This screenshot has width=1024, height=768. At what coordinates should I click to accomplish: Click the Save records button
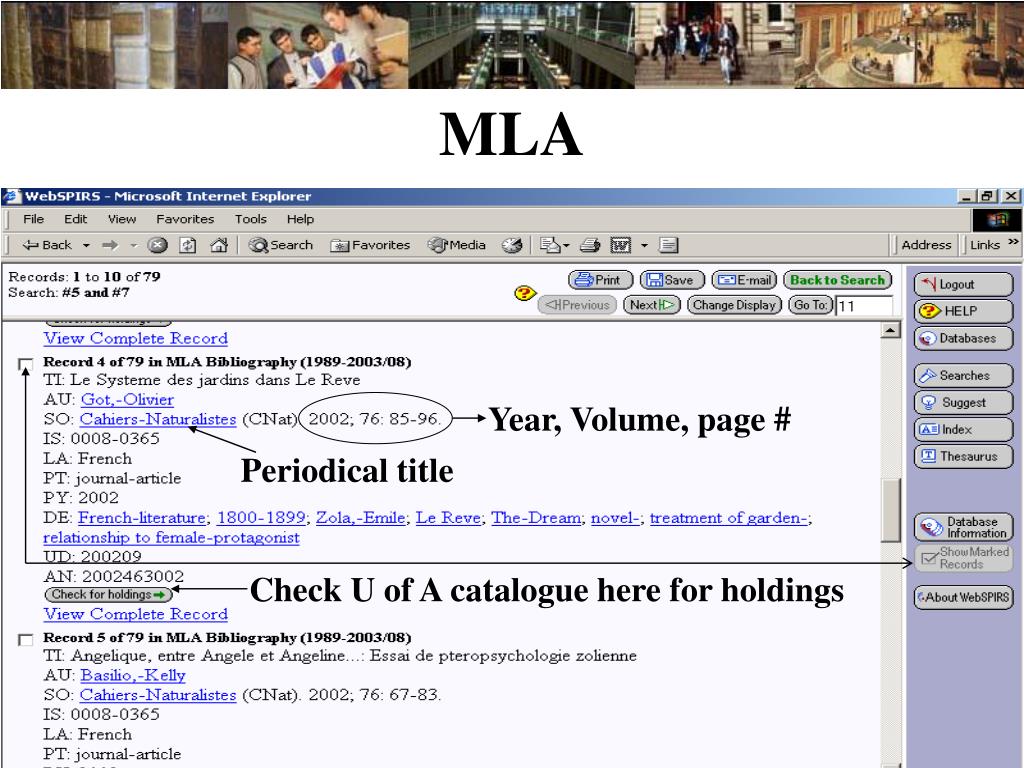[x=672, y=280]
